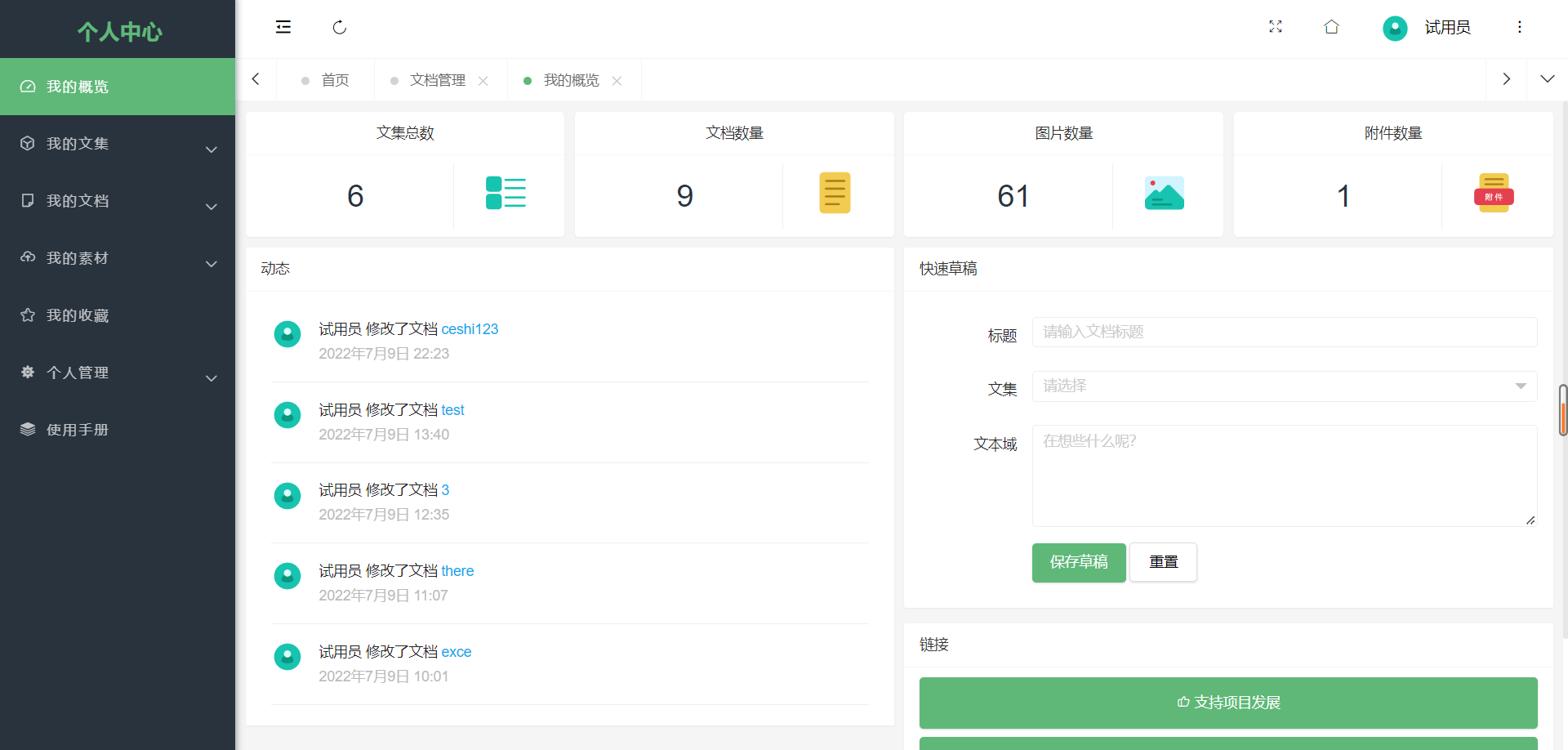This screenshot has height=750, width=1568.
Task: Open the ceshi123 document link
Action: point(470,329)
